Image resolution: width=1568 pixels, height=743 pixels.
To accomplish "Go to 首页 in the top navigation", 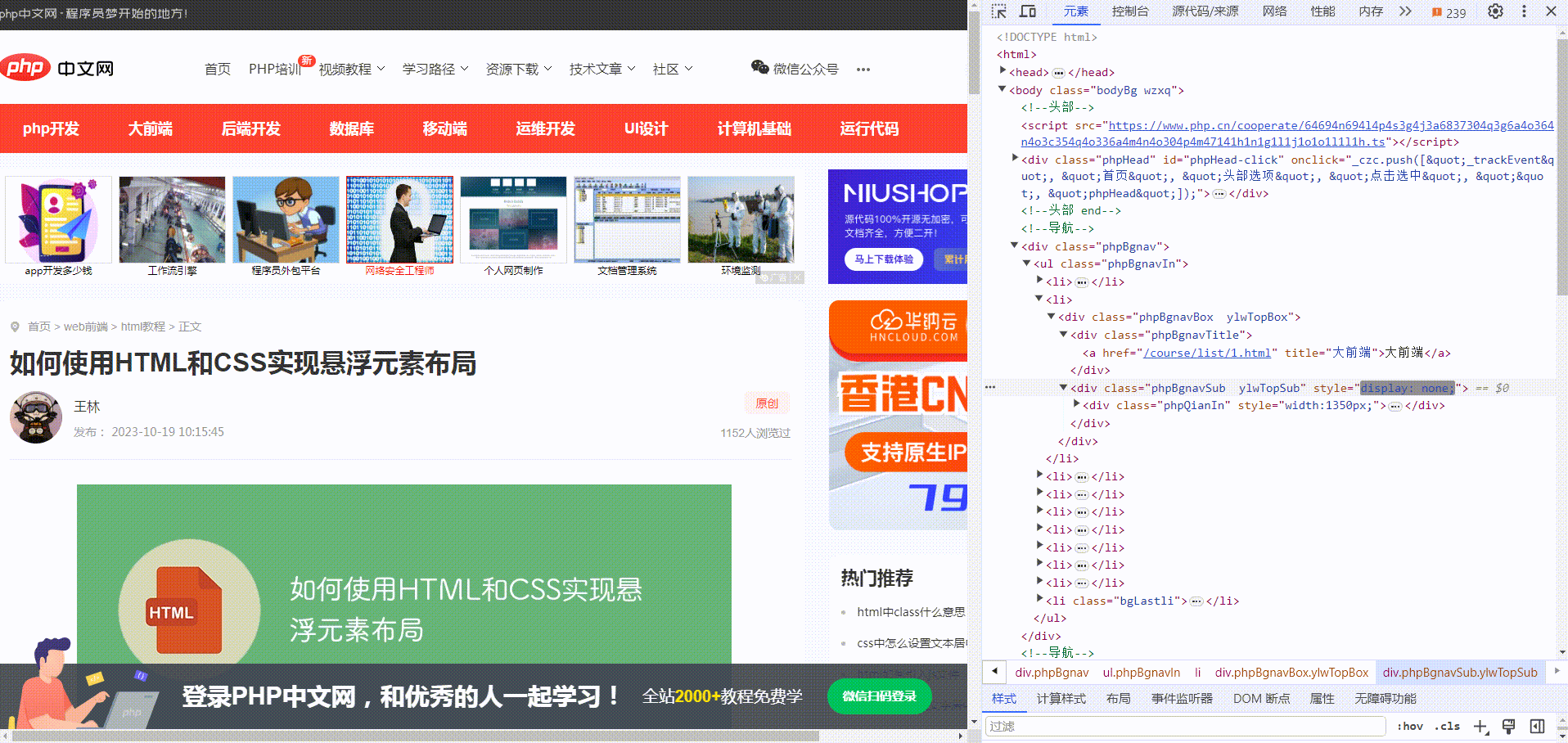I will click(x=218, y=70).
